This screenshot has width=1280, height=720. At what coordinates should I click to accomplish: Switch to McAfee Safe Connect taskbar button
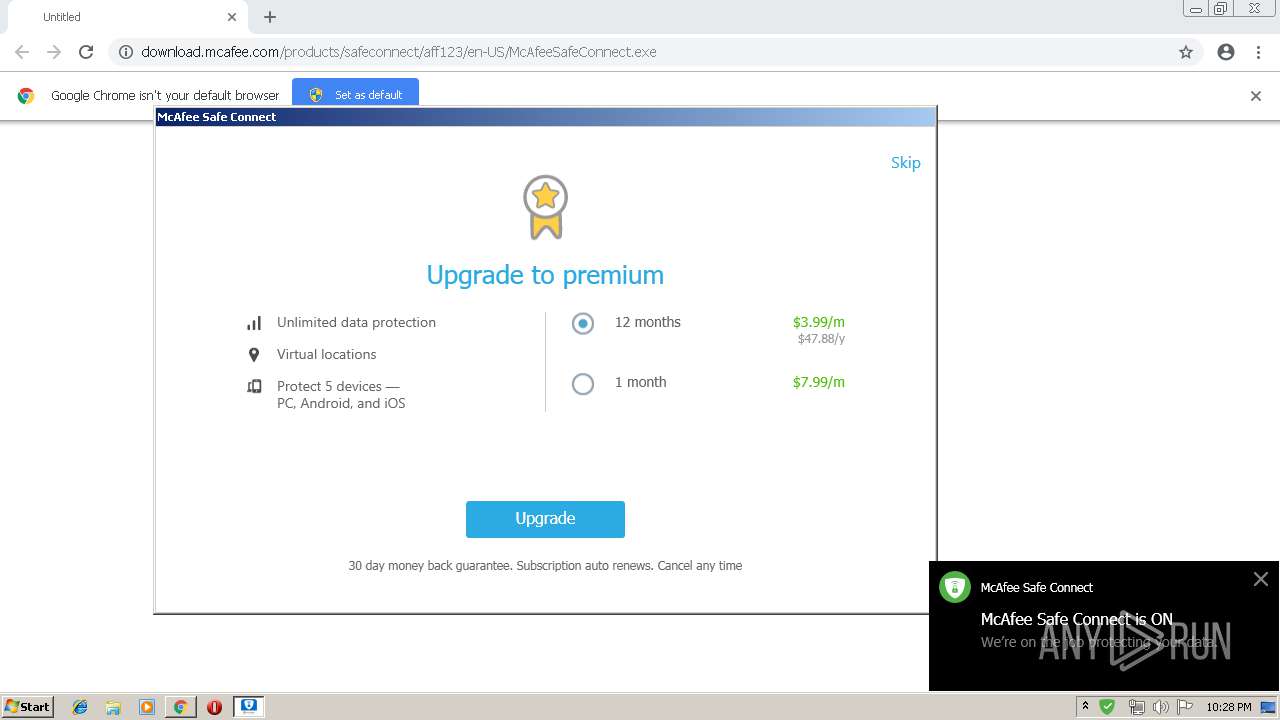[248, 706]
